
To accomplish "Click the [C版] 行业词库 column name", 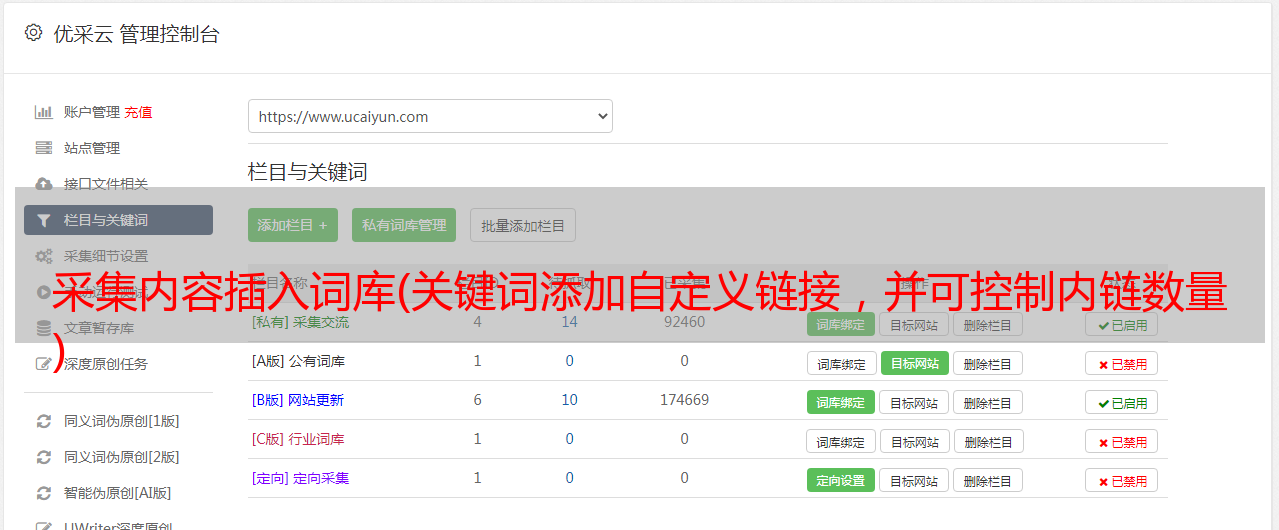I will 298,439.
